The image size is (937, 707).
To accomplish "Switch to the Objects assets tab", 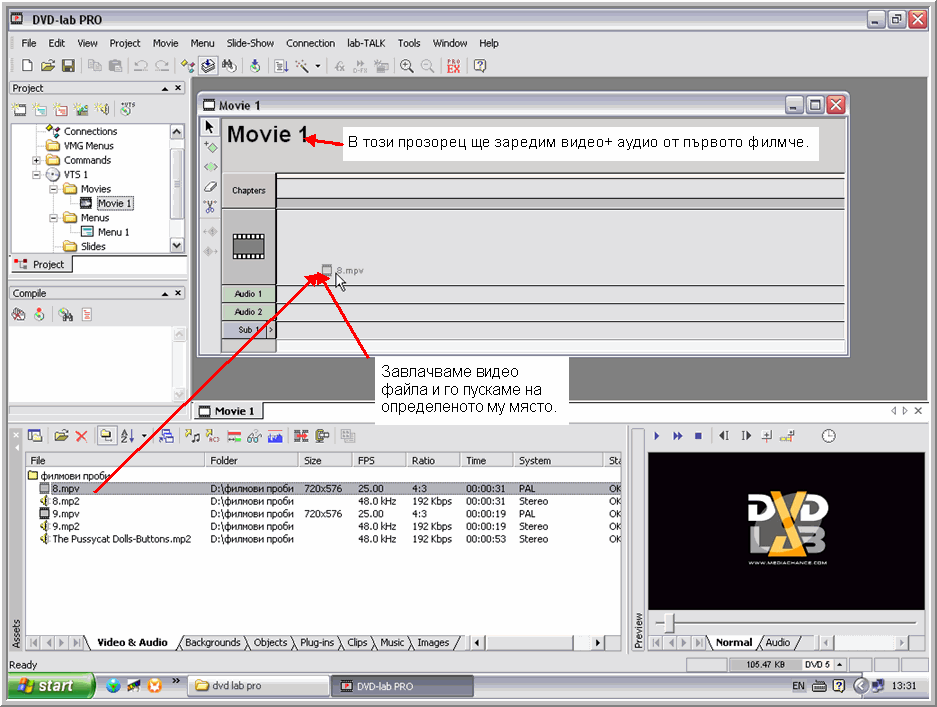I will (x=271, y=642).
